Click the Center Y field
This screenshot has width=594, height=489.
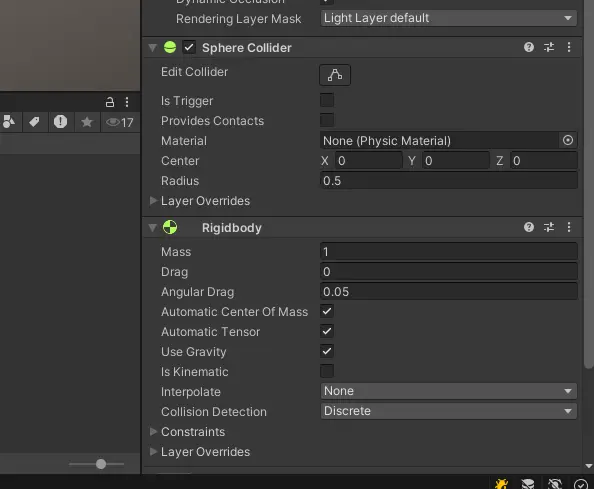456,161
